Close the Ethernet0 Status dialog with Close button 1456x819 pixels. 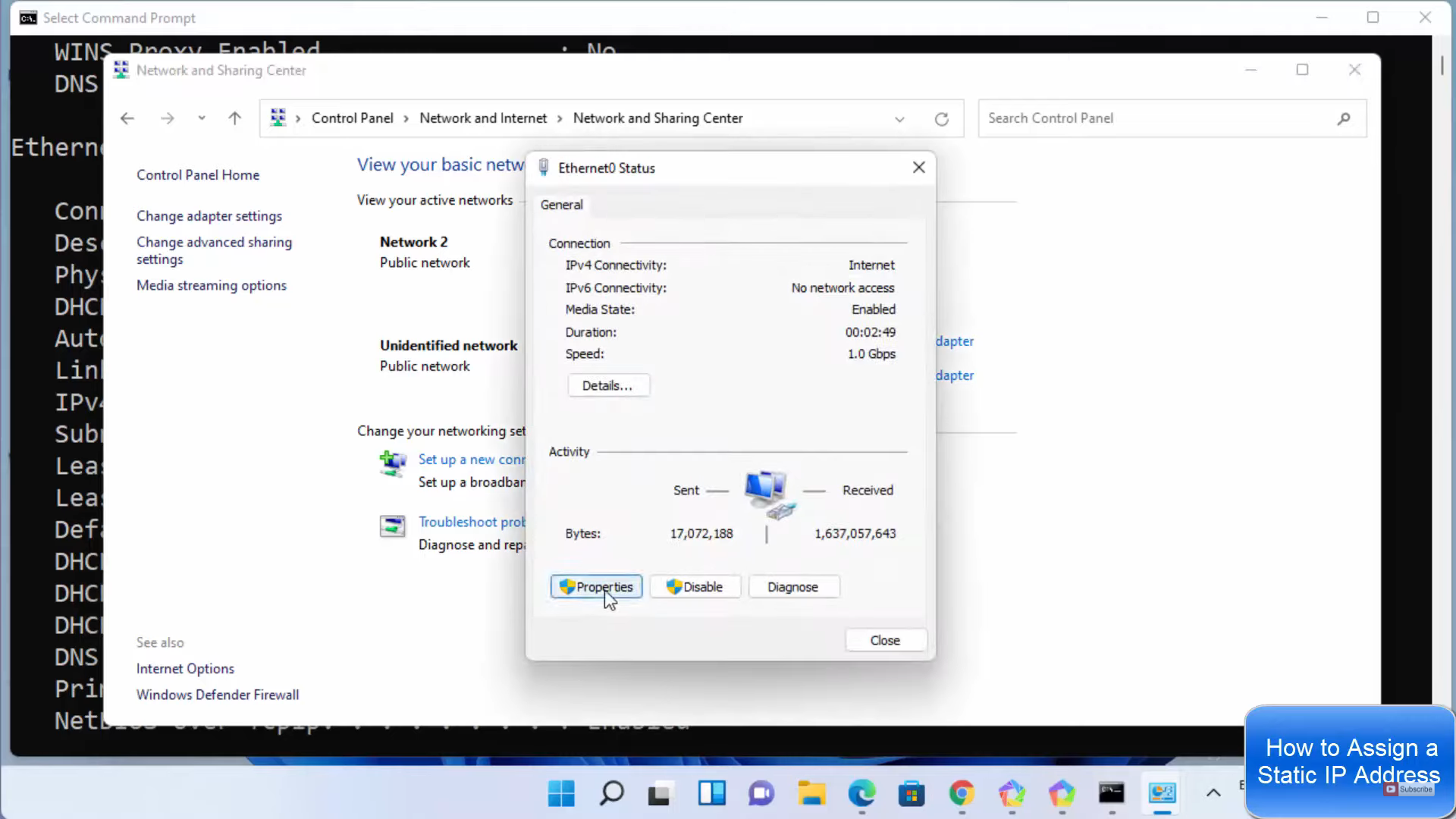click(x=885, y=640)
